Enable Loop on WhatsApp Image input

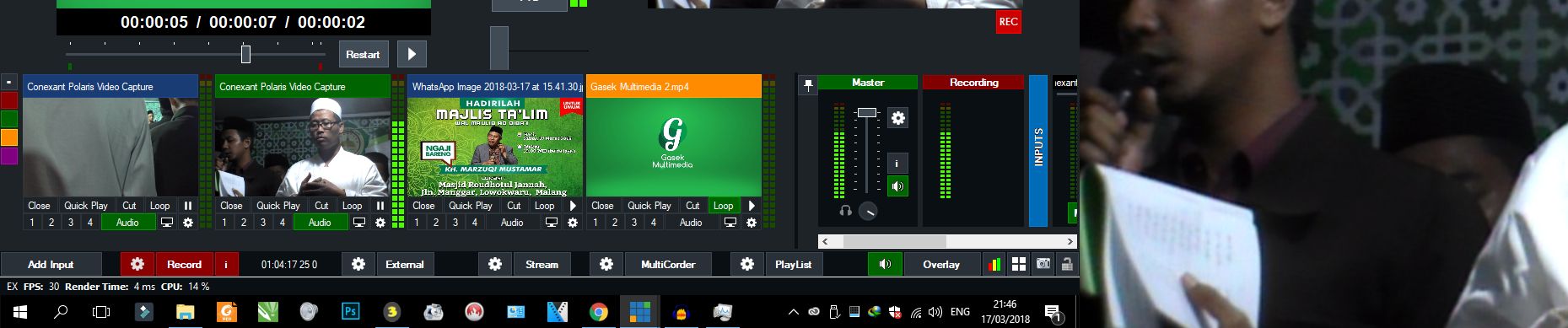coord(545,206)
